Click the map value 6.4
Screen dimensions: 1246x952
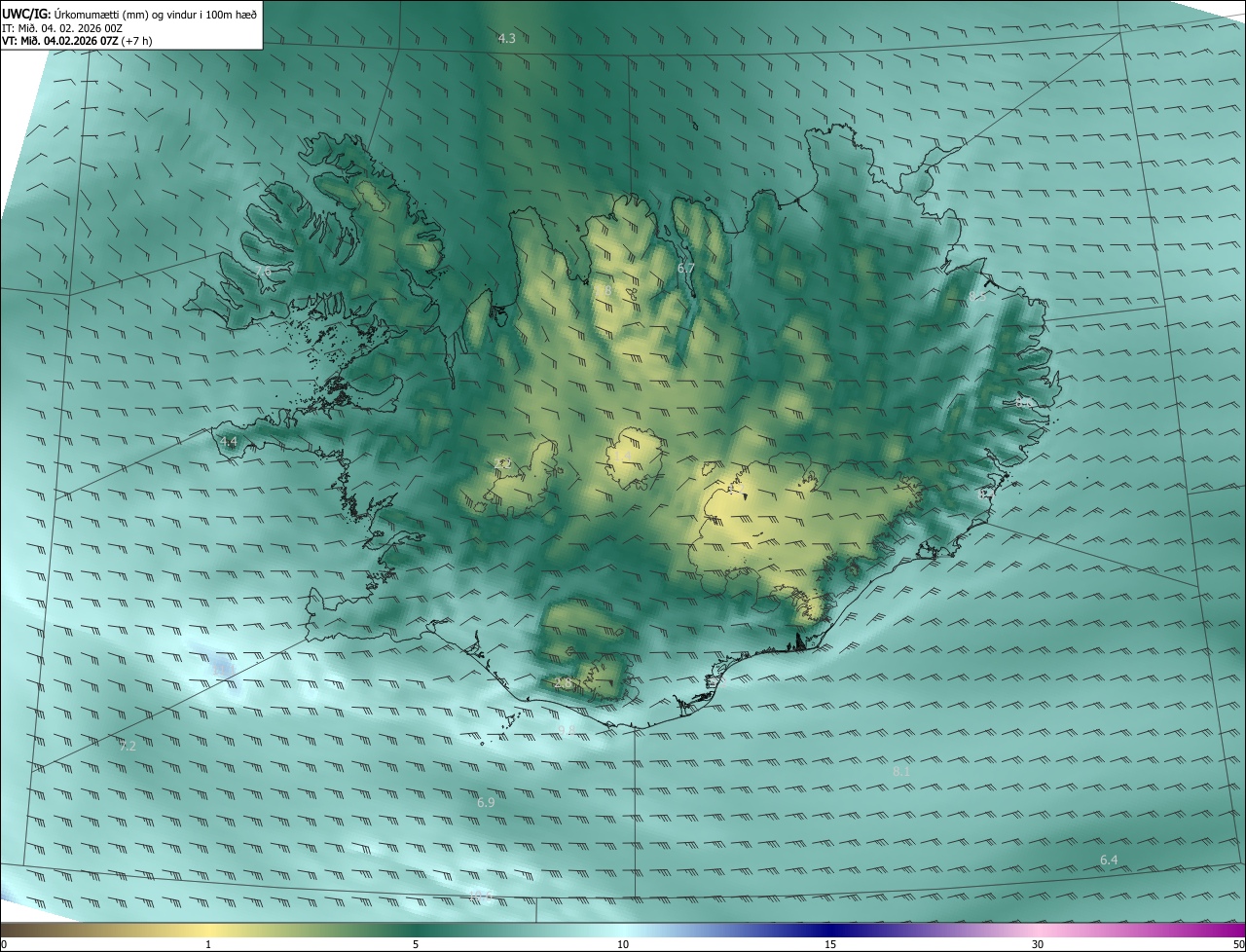tap(1109, 860)
